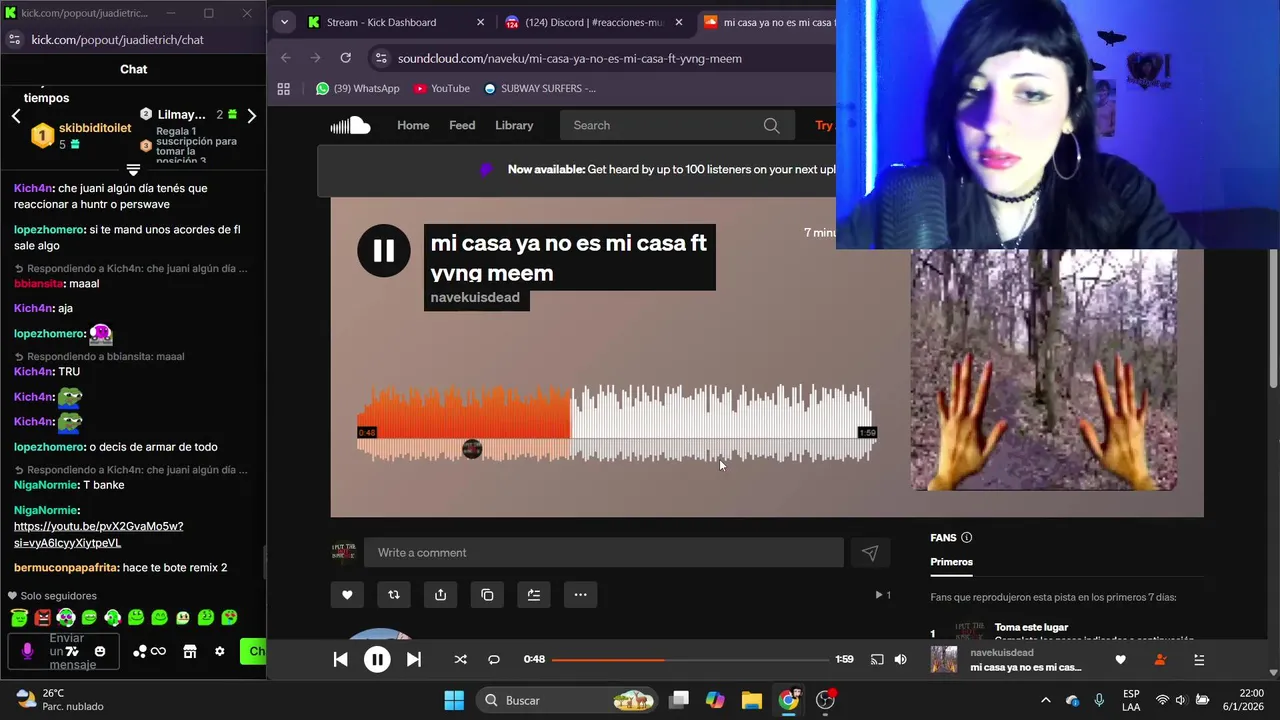Click the FANS info circle icon
This screenshot has height=720, width=1280.
click(966, 538)
